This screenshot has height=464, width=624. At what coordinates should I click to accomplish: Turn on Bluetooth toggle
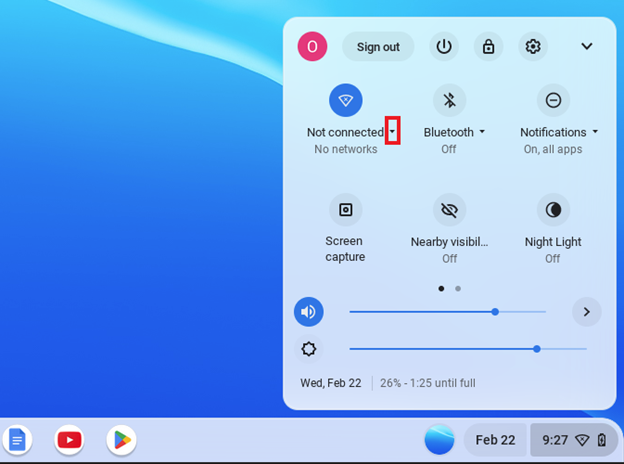449,100
